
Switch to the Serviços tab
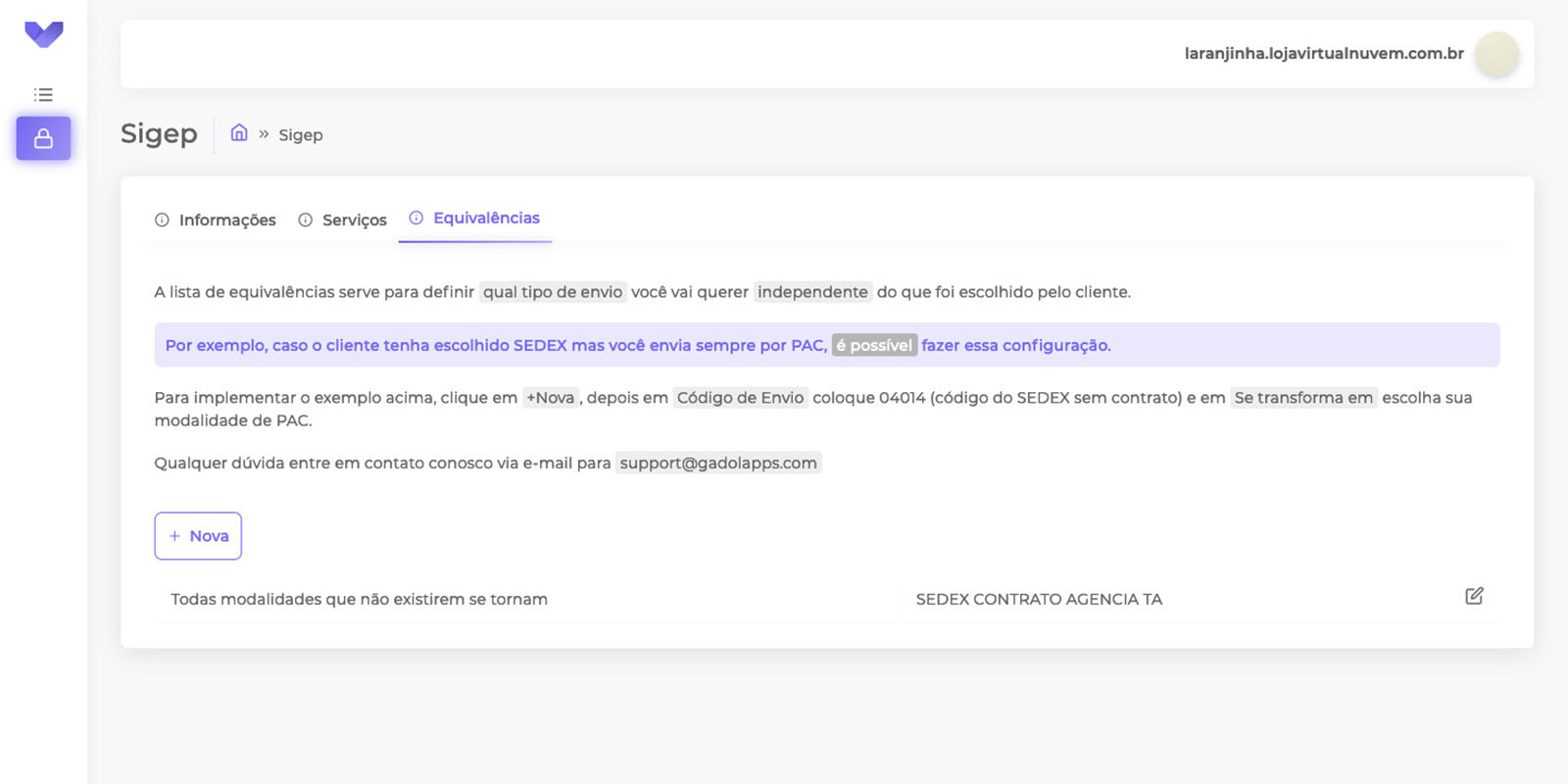click(x=343, y=220)
